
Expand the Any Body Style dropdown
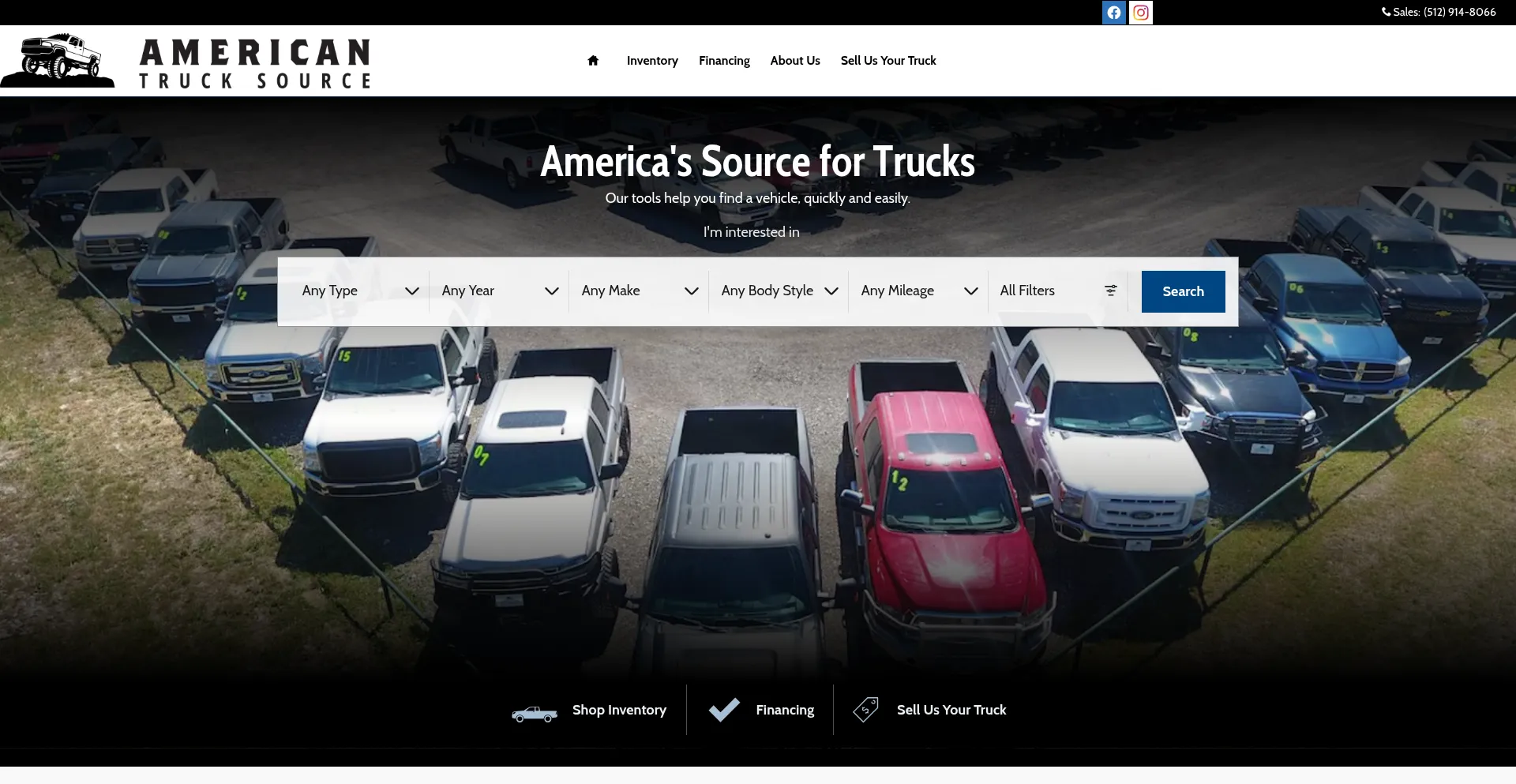778,291
